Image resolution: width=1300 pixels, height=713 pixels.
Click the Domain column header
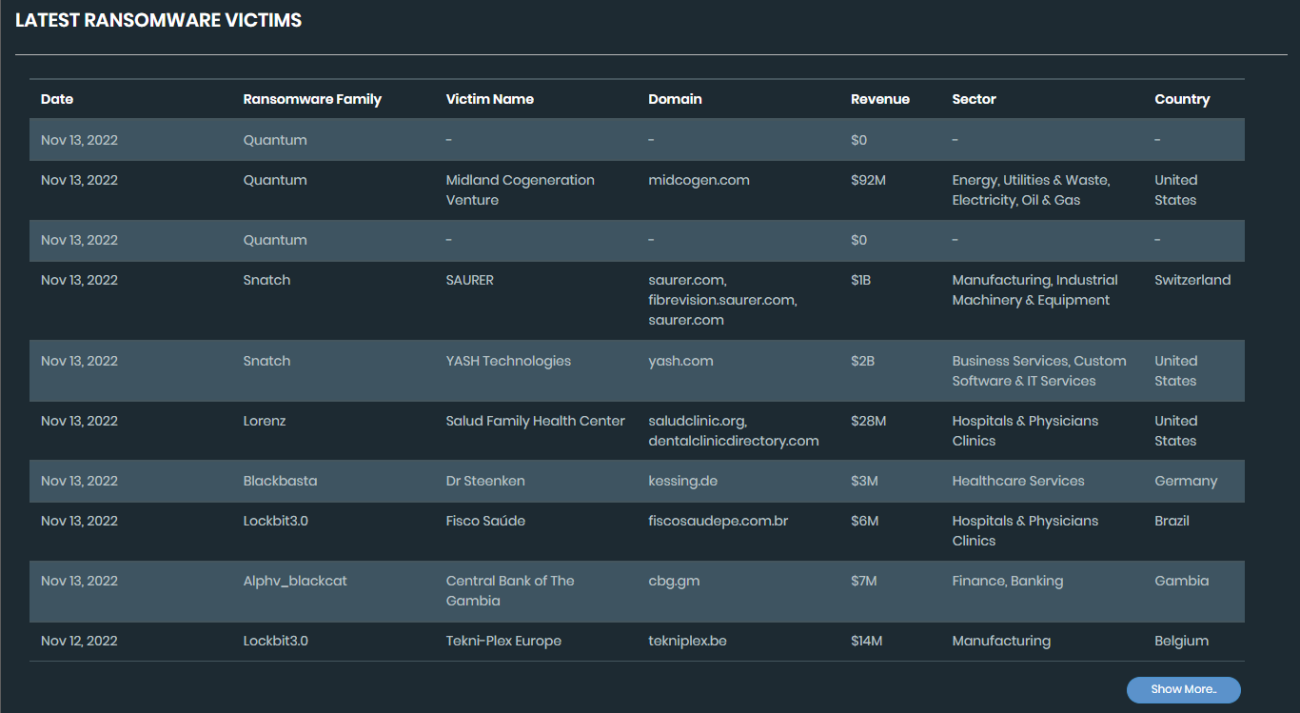point(675,99)
